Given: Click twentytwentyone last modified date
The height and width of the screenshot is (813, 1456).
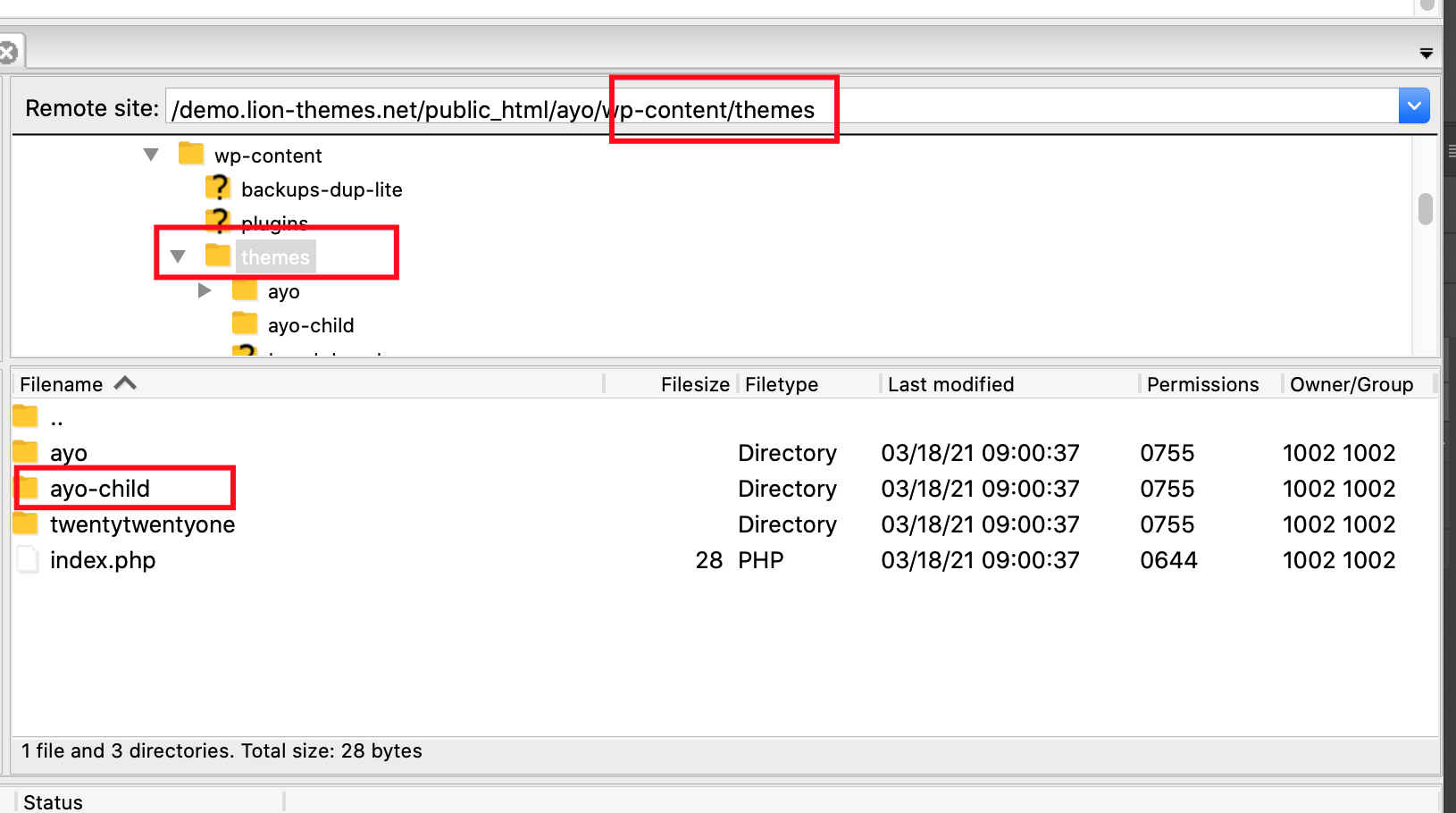Looking at the screenshot, I should (980, 524).
